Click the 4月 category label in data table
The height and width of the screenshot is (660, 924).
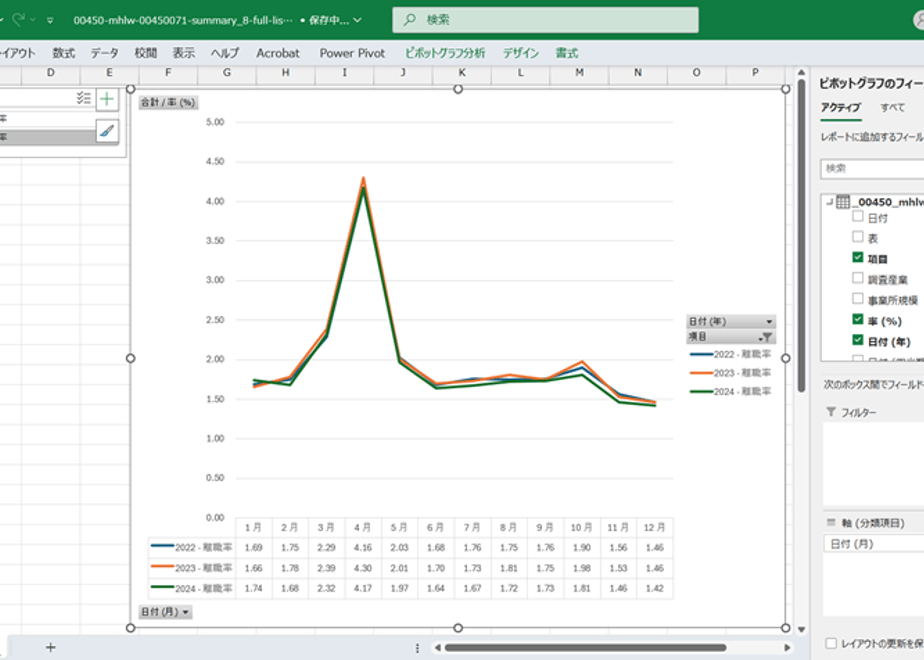(x=362, y=527)
